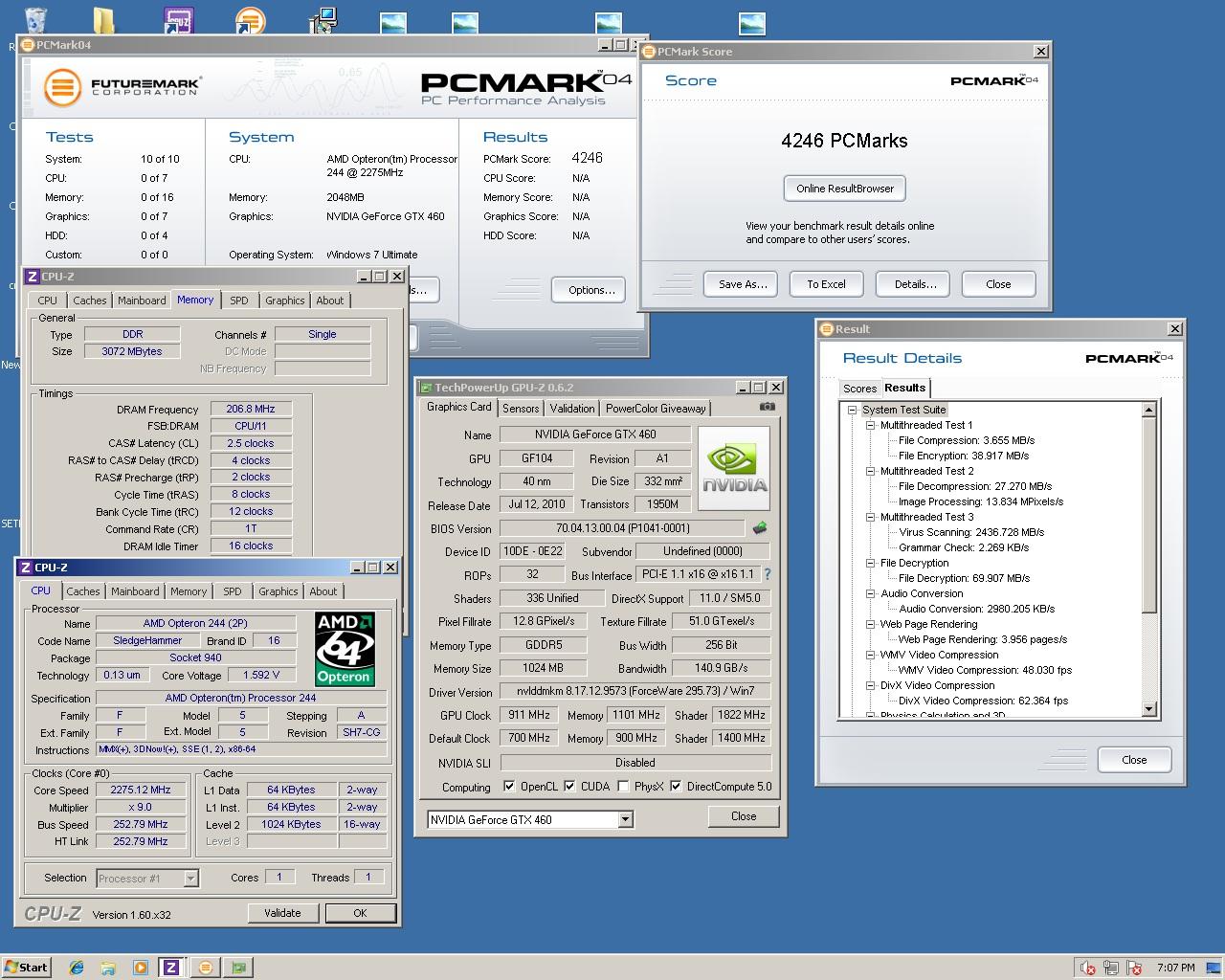Toggle the CUDA checkbox
1225x980 pixels.
click(569, 787)
